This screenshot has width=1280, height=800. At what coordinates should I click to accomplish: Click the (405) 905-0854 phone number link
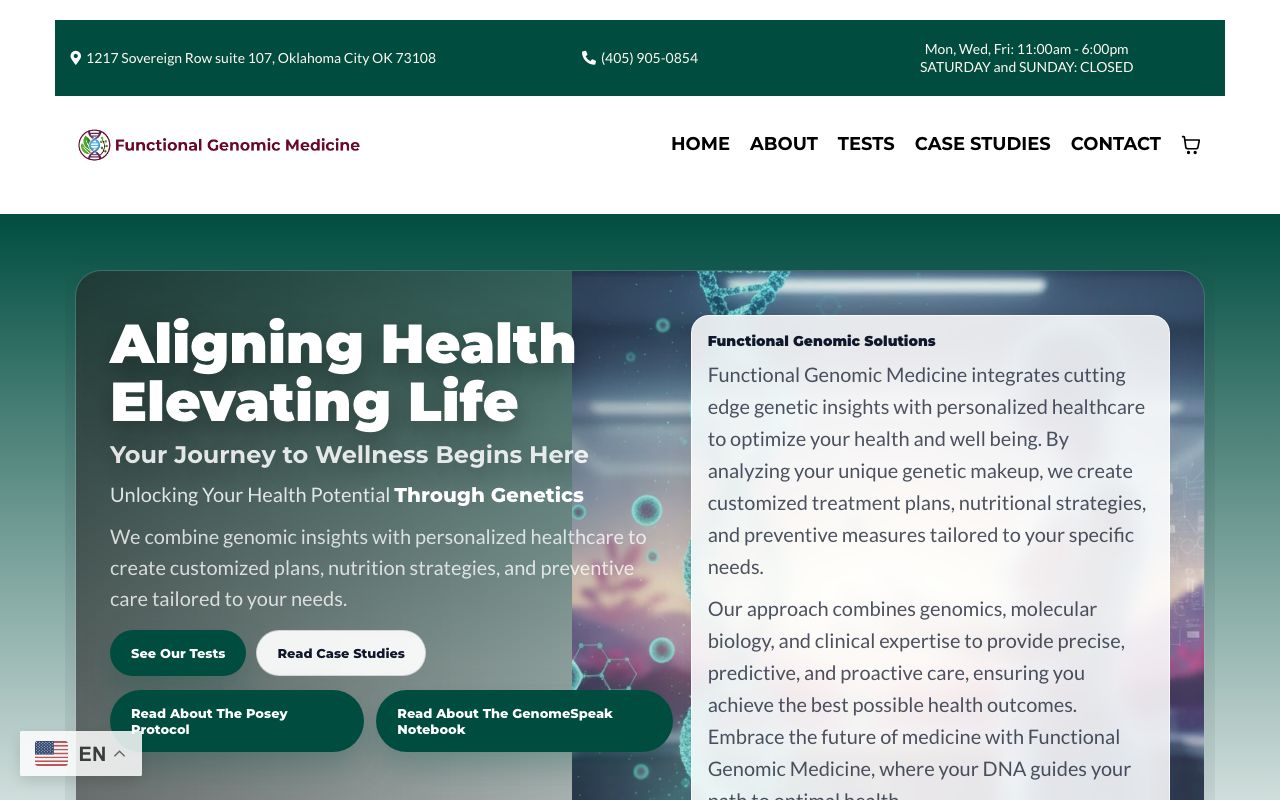[x=649, y=57]
